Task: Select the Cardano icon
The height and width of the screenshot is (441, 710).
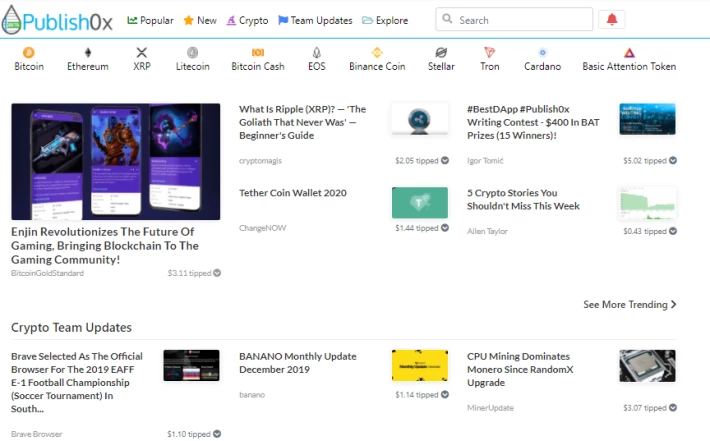Action: click(x=542, y=53)
